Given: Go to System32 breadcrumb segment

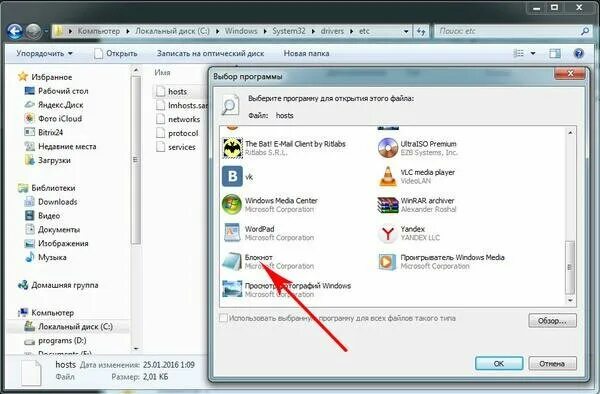Looking at the screenshot, I should click(289, 31).
